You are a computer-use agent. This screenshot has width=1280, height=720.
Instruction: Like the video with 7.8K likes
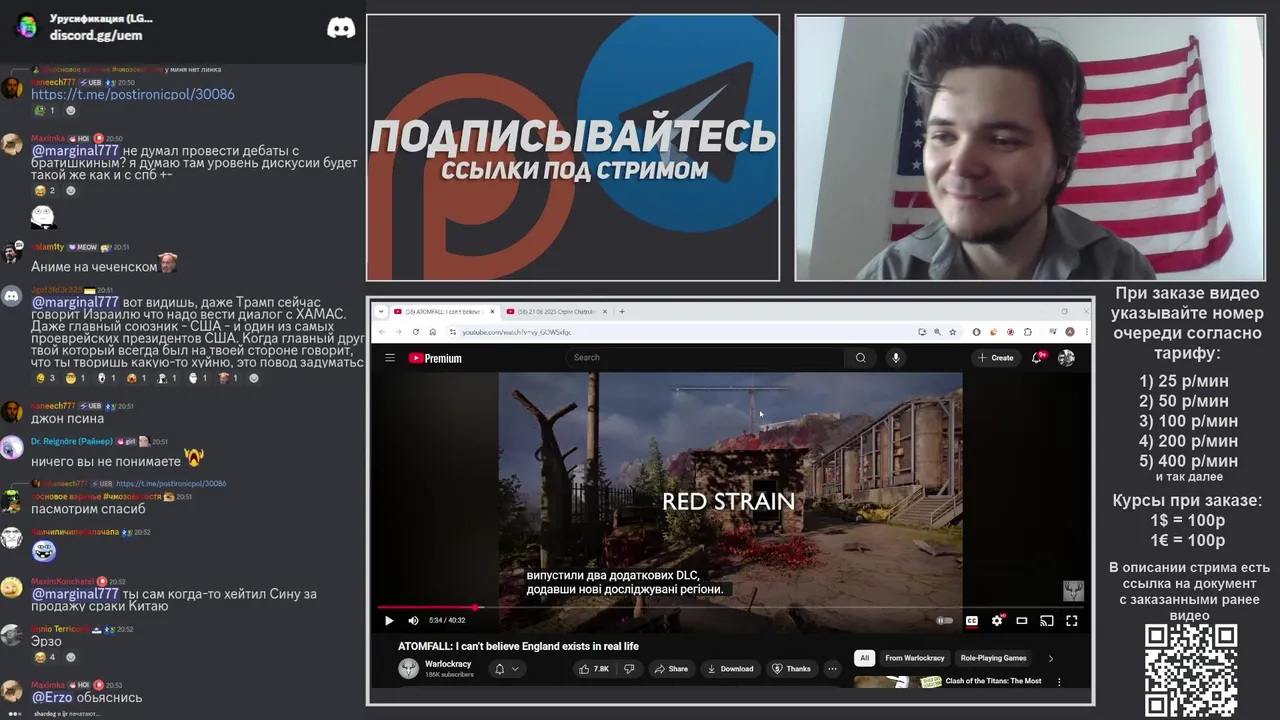594,669
